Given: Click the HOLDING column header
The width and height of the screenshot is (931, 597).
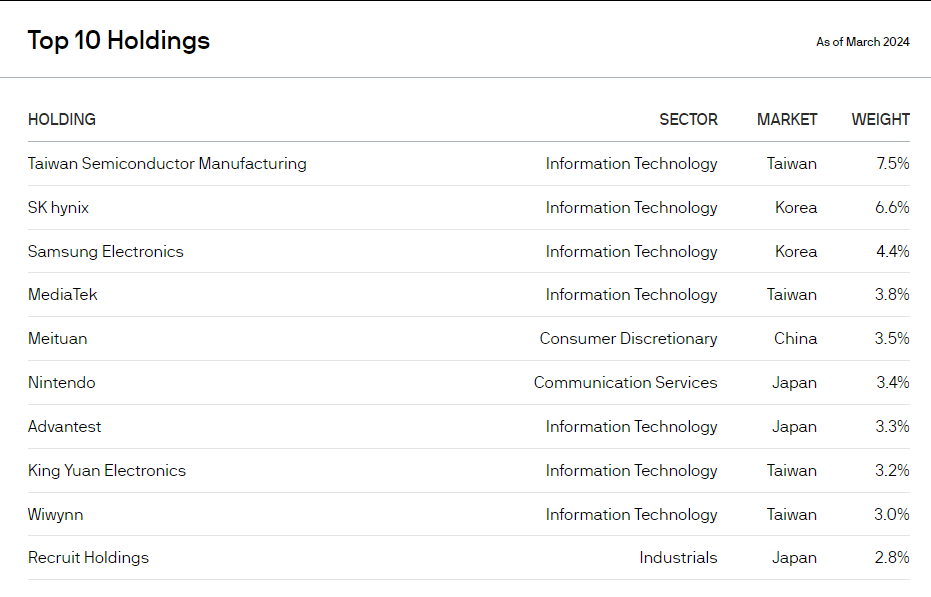Looking at the screenshot, I should [x=62, y=119].
